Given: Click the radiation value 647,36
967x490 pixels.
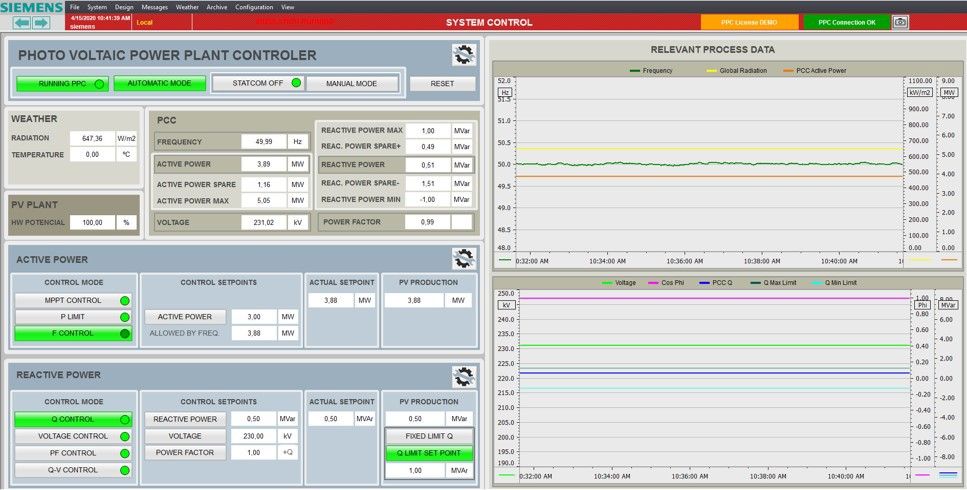Looking at the screenshot, I should pyautogui.click(x=92, y=138).
